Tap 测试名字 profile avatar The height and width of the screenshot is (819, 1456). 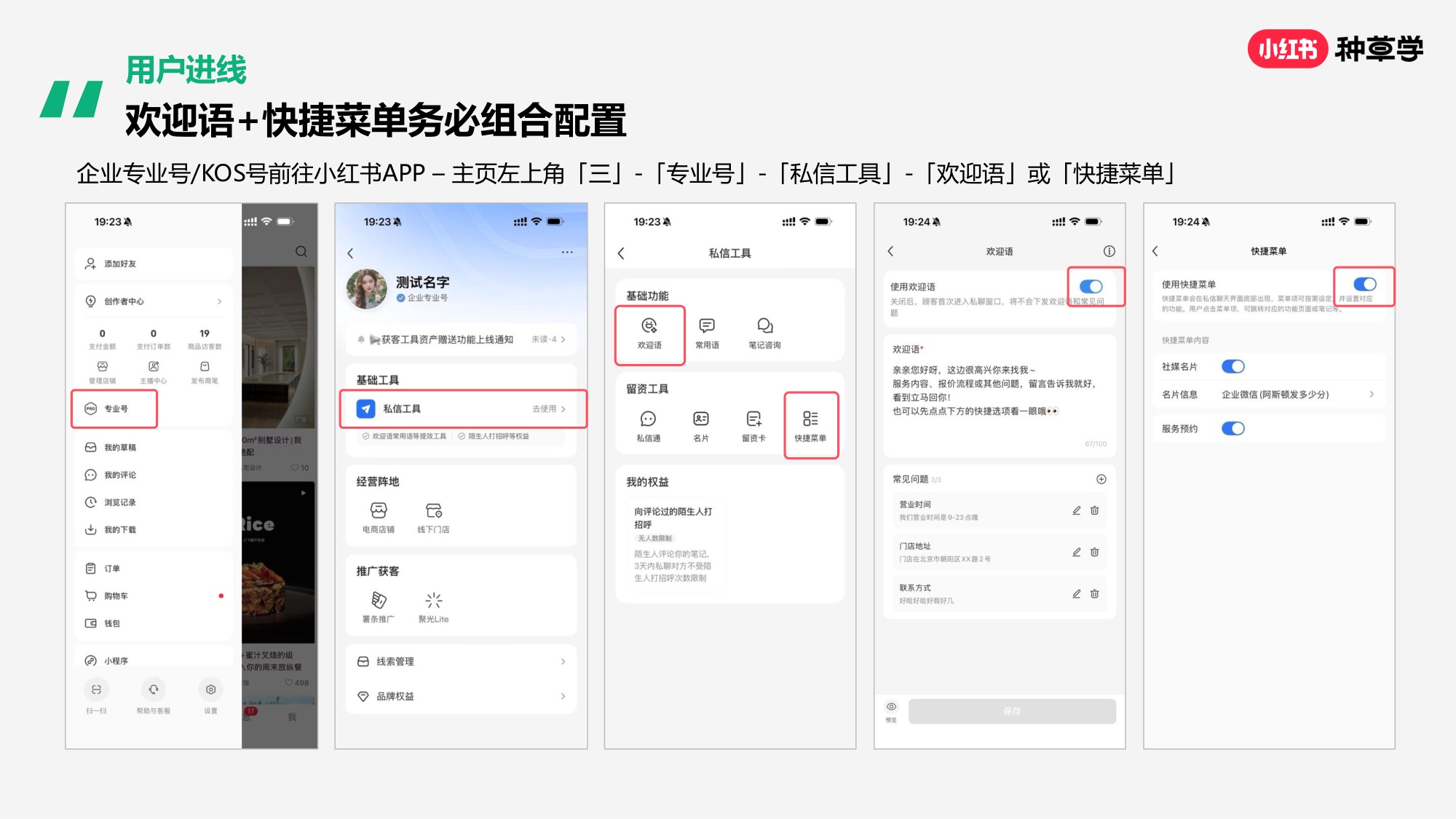point(367,289)
